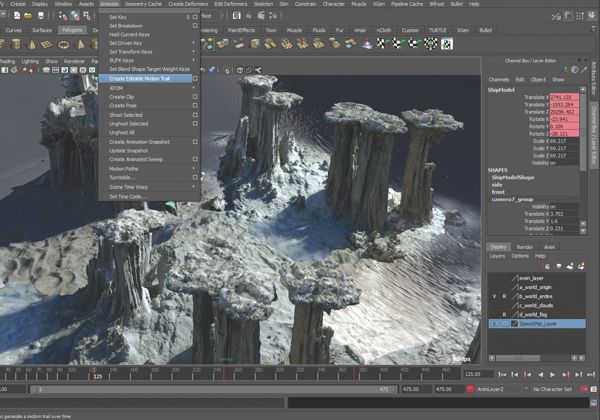Play the animation forwards
The height and width of the screenshot is (420, 600).
[552, 374]
